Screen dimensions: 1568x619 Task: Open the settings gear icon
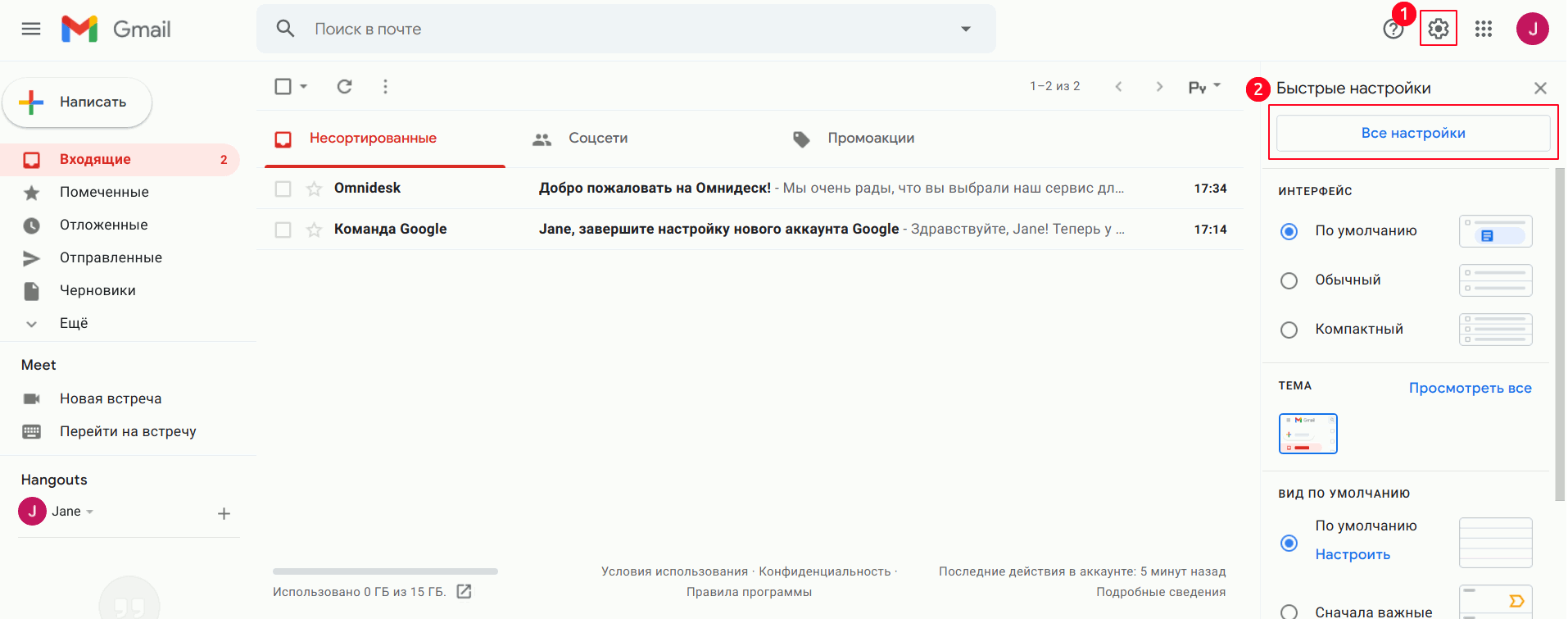coord(1439,30)
